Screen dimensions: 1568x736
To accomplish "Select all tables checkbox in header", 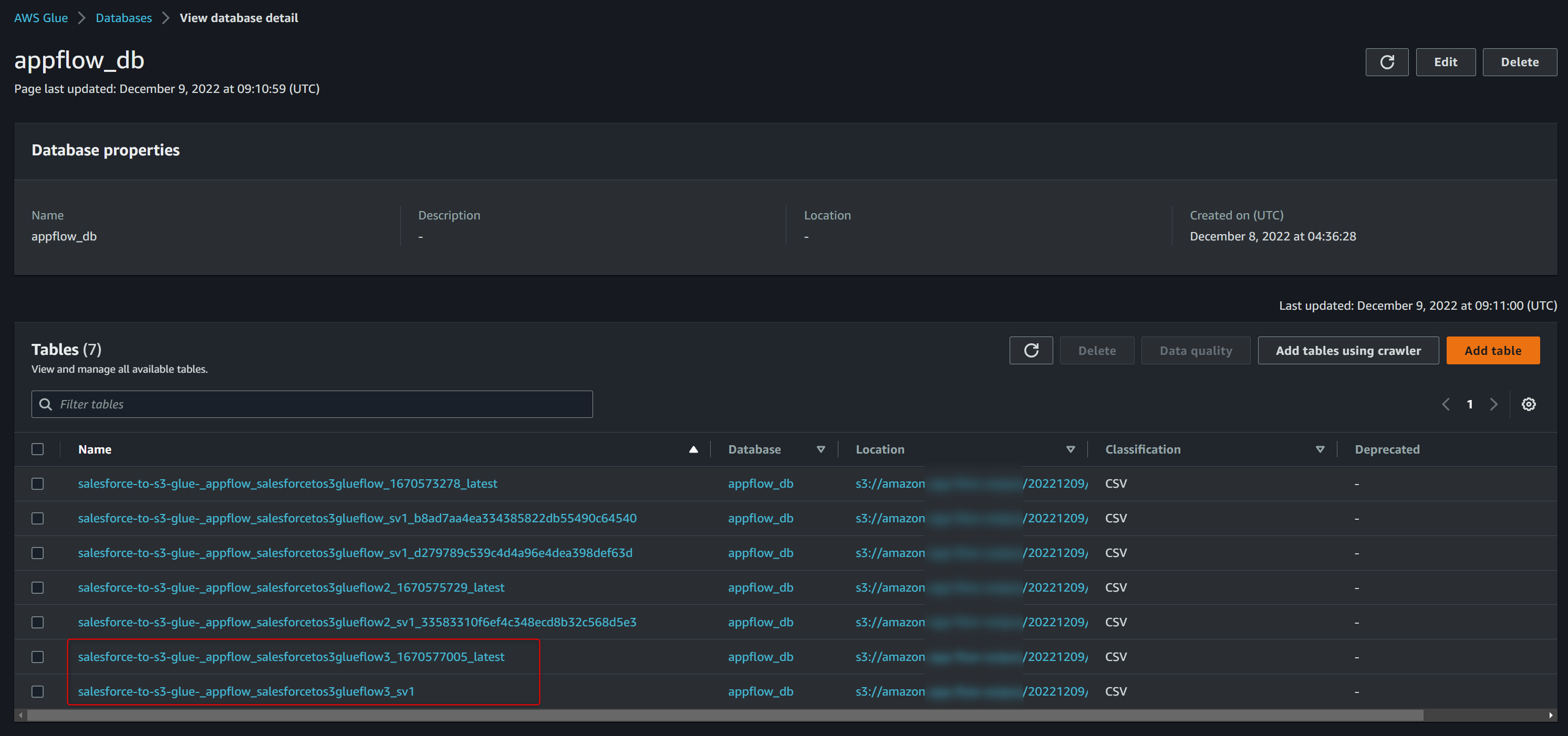I will (38, 449).
